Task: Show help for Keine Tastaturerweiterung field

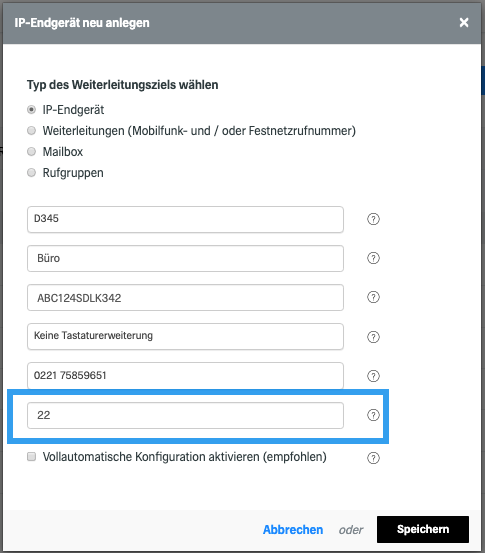Action: 373,337
